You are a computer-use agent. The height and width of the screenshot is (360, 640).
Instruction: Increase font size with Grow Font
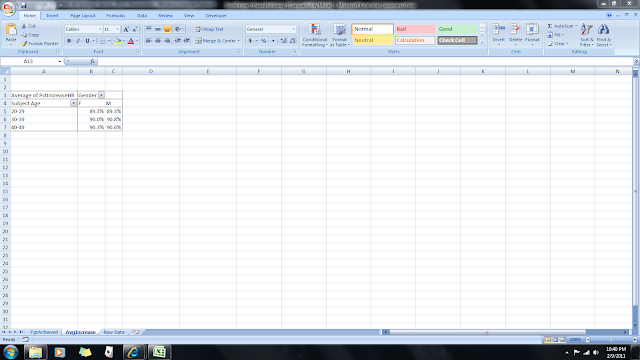pos(126,29)
